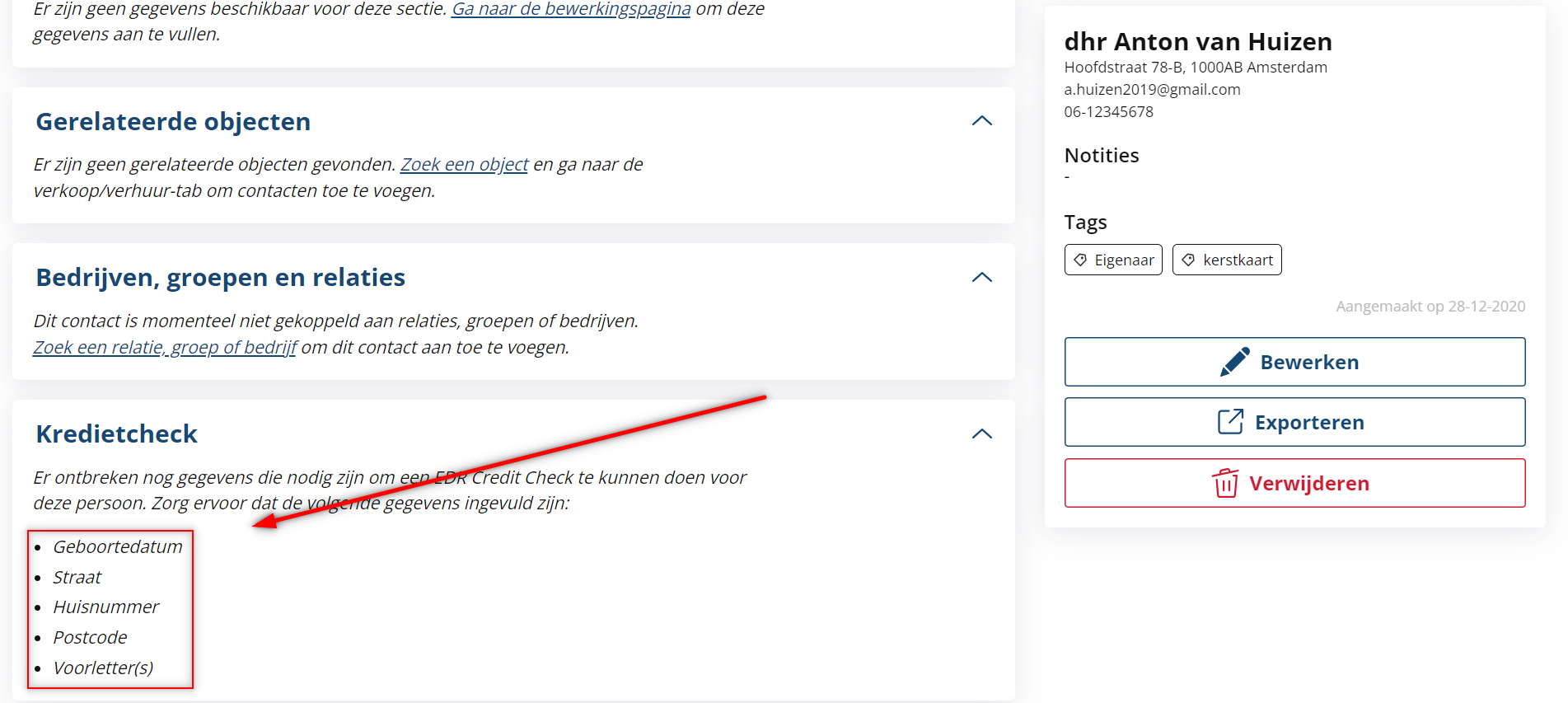Click the Notities heading in contact card
The width and height of the screenshot is (1568, 703).
click(1101, 156)
